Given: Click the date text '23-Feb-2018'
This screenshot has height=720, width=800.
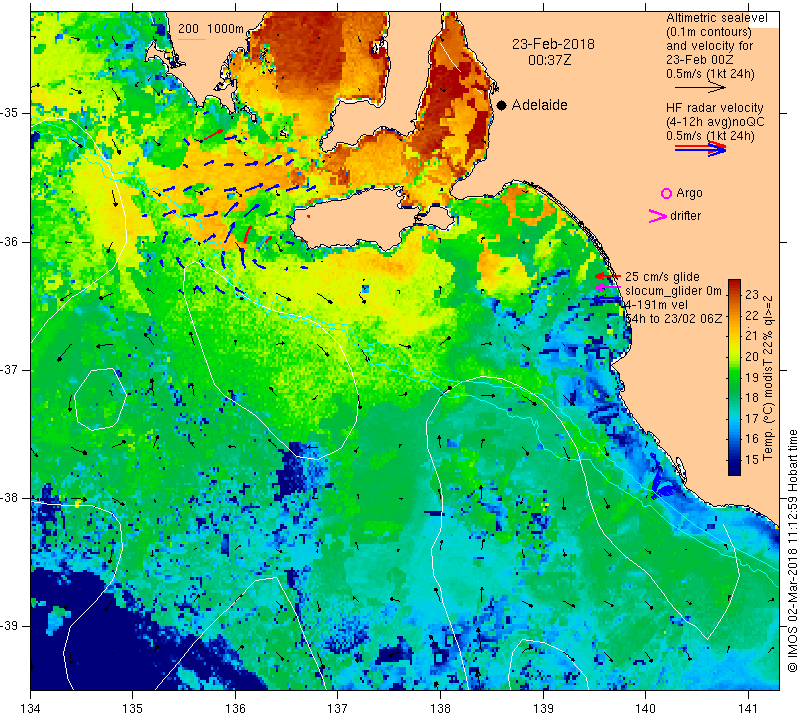Looking at the screenshot, I should [553, 44].
